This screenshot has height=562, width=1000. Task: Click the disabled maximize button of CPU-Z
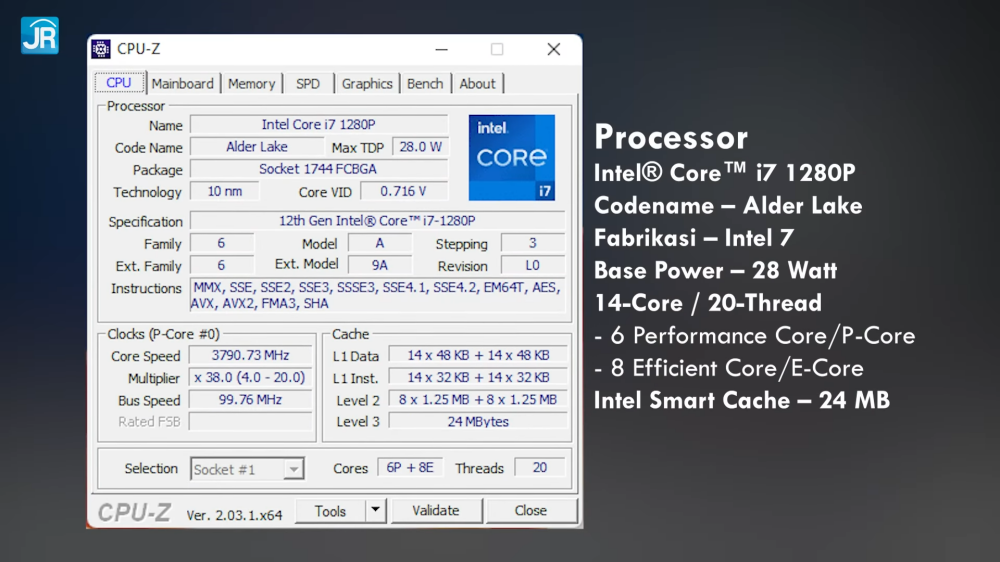tap(497, 49)
